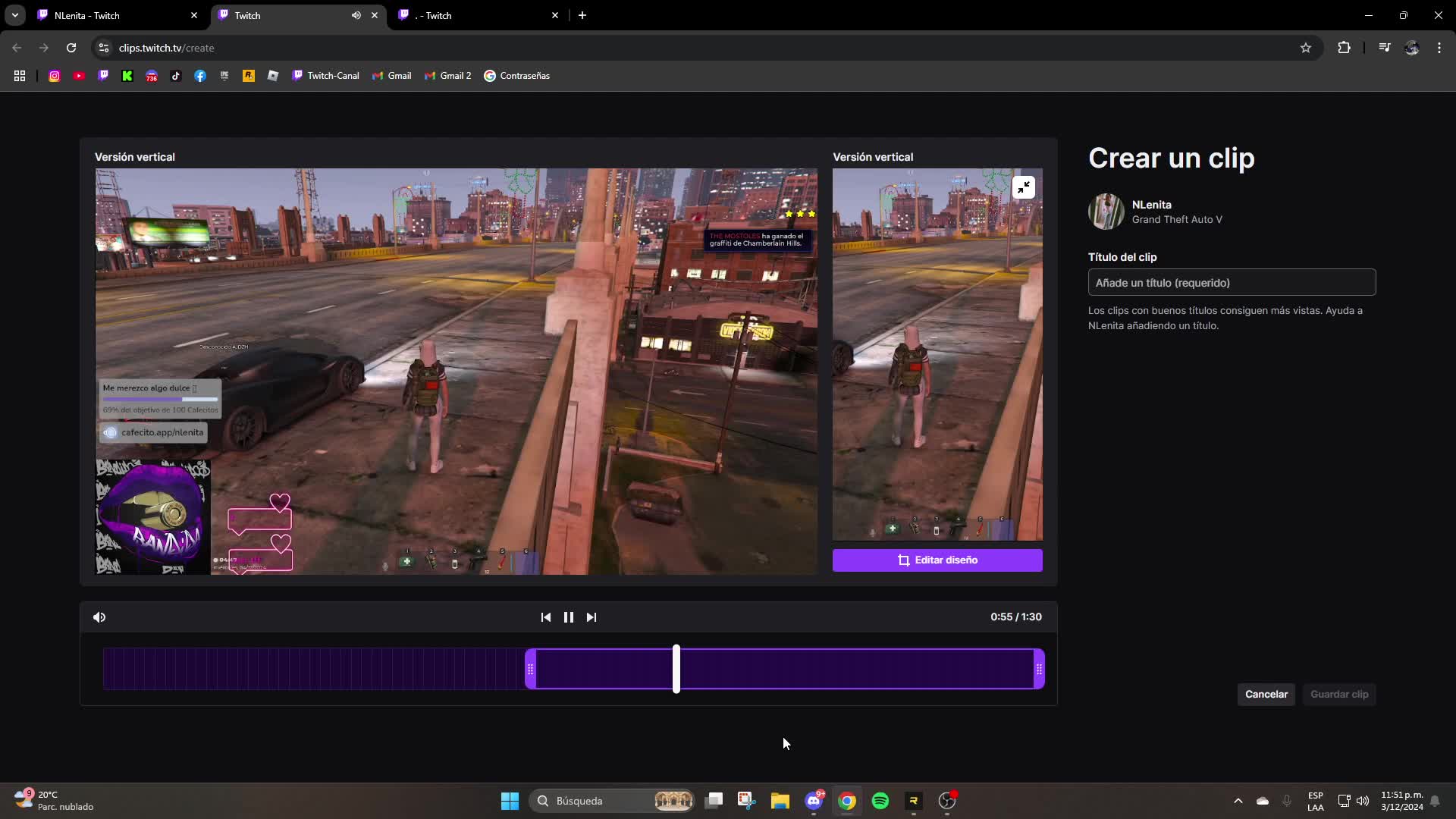Skip to the clip's end
This screenshot has height=819, width=1456.
(591, 617)
